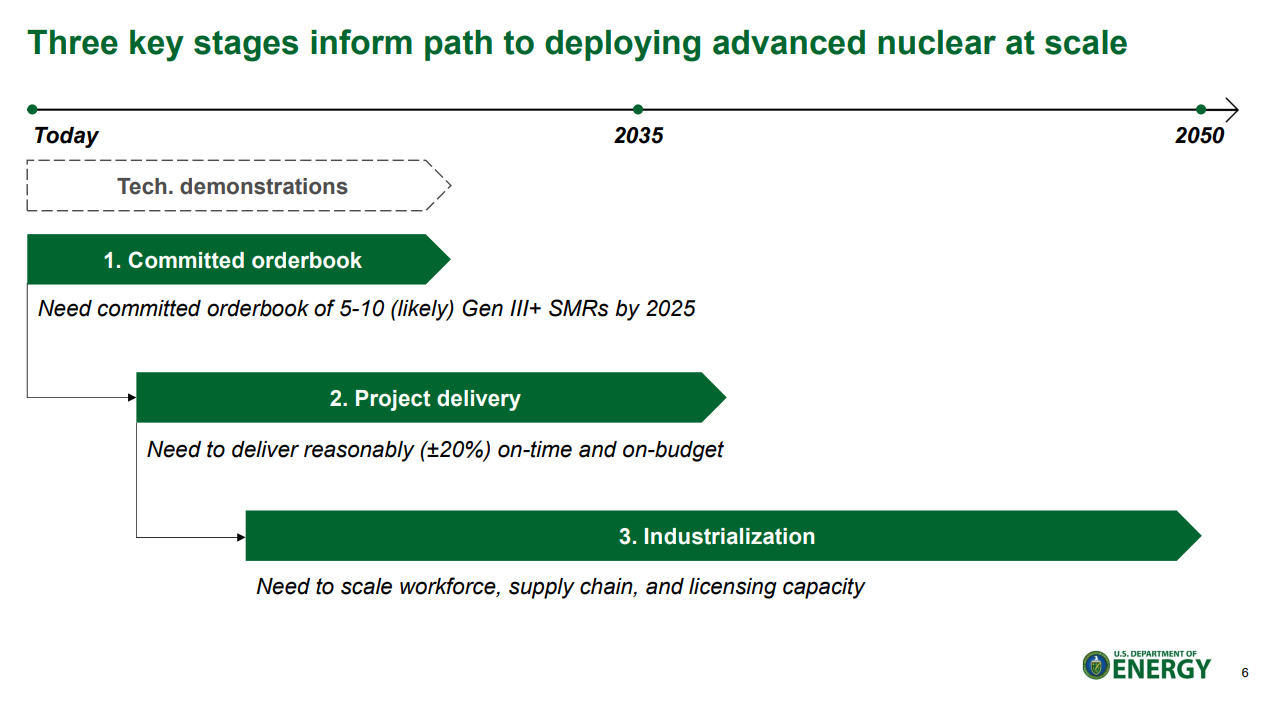Select the dashed Tech. demonstrations arrow box

(239, 186)
